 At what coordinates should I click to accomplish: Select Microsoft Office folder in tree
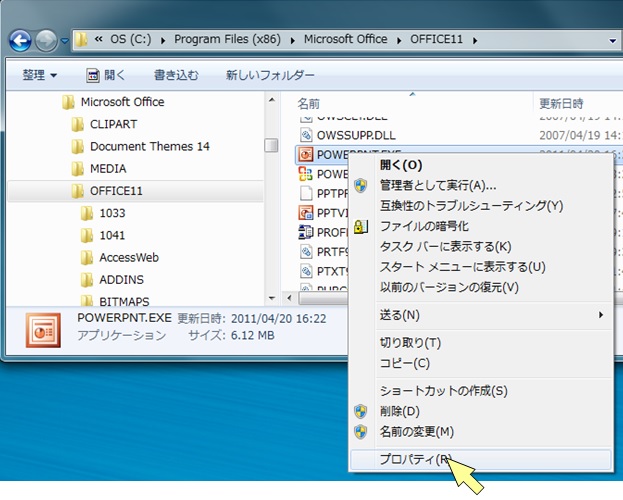coord(122,102)
